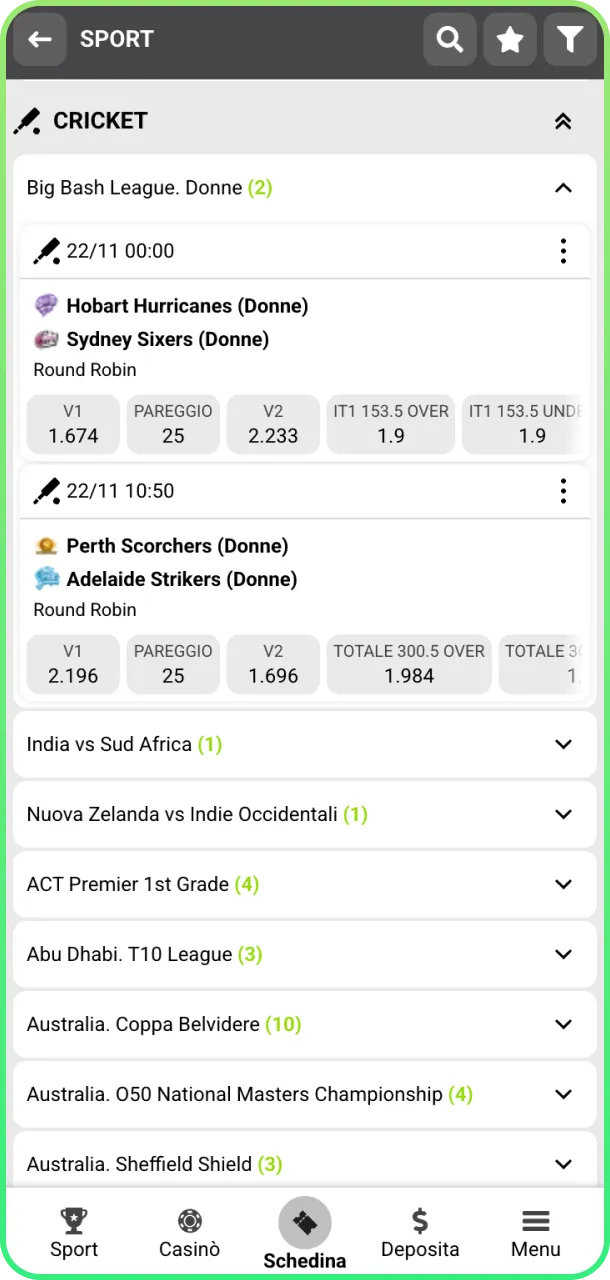Expand the Abu Dhabi T10 League section

pyautogui.click(x=563, y=954)
